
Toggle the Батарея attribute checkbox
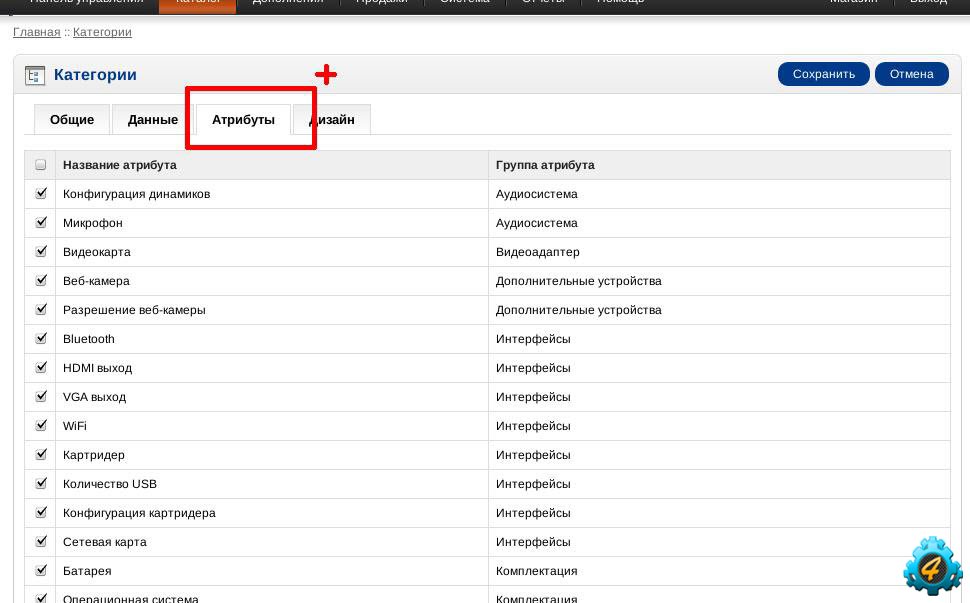41,571
